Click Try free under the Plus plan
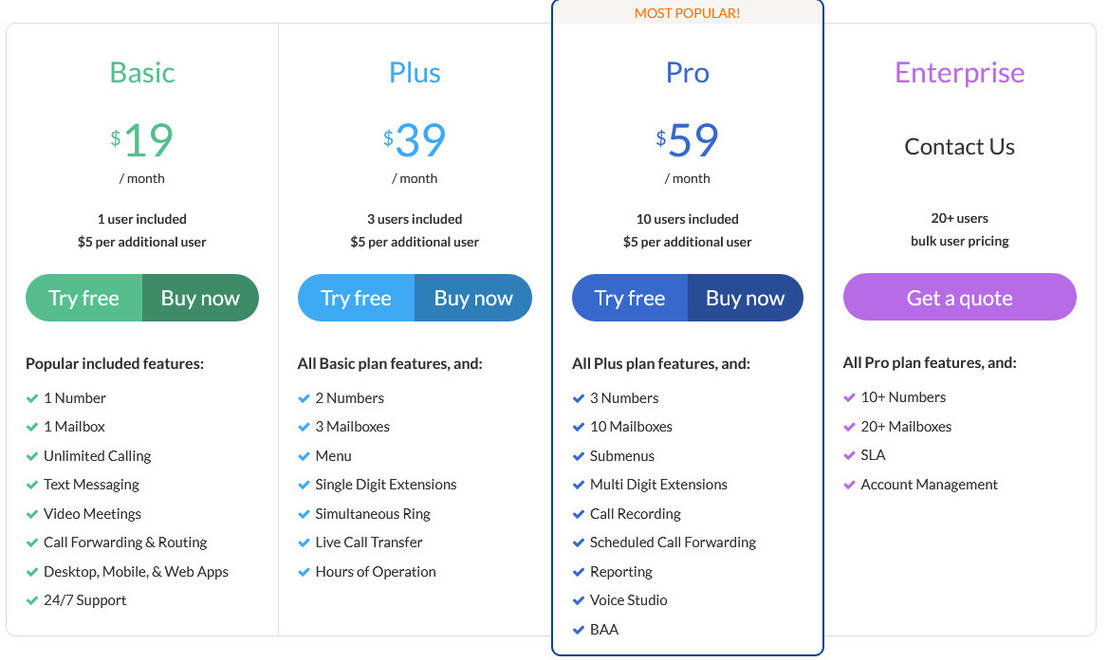This screenshot has width=1108, height=660. click(356, 297)
